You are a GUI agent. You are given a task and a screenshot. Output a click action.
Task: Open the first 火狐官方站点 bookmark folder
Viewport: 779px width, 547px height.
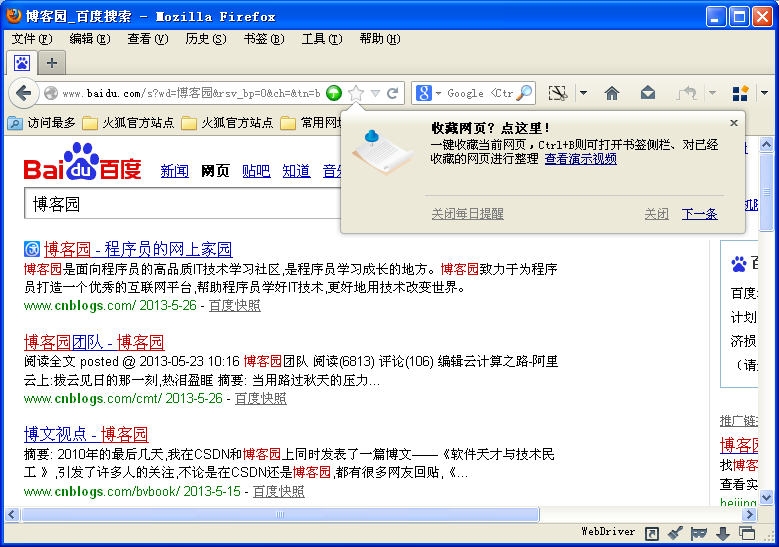pos(128,123)
